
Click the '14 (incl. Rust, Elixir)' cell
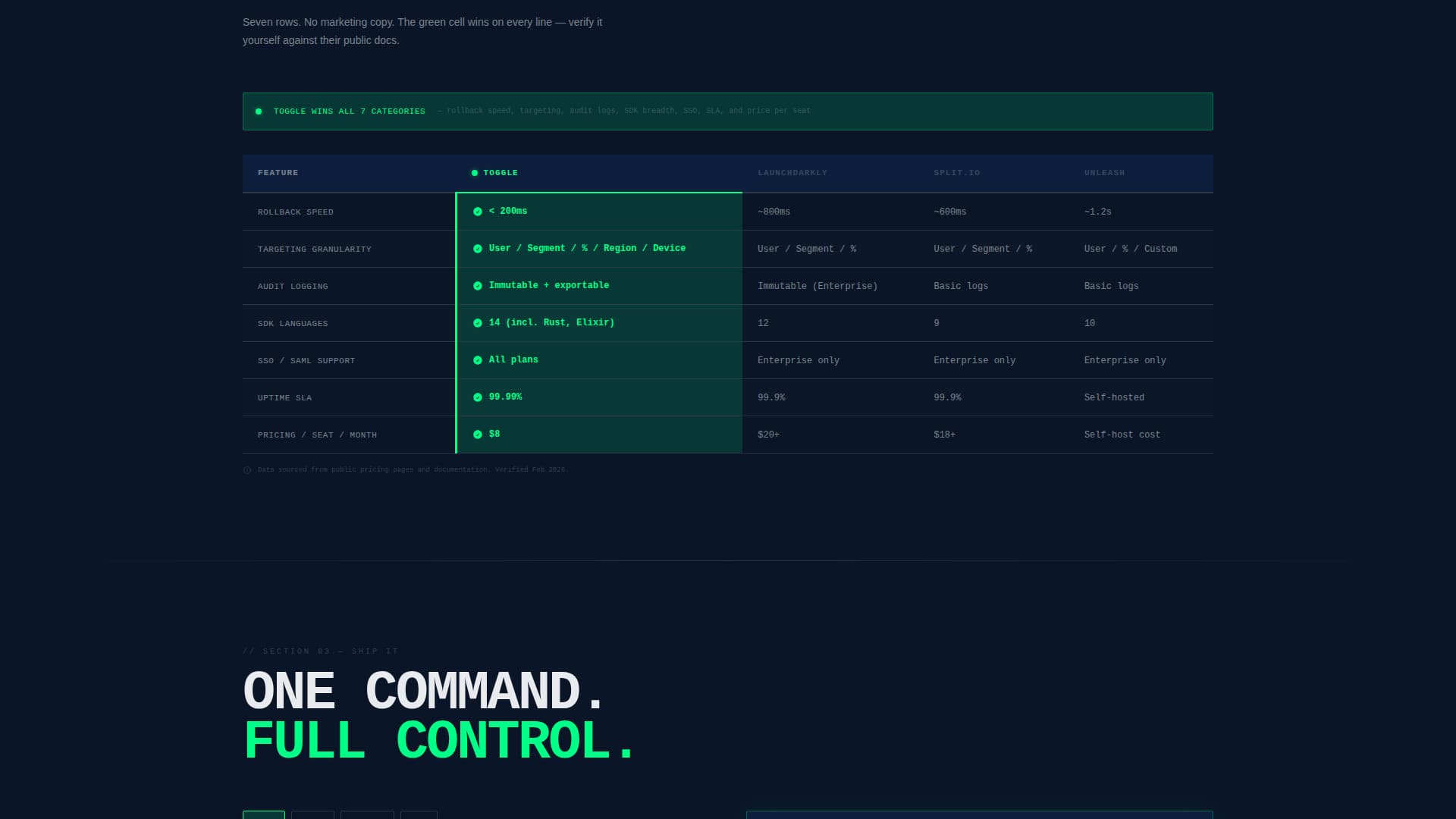click(599, 323)
